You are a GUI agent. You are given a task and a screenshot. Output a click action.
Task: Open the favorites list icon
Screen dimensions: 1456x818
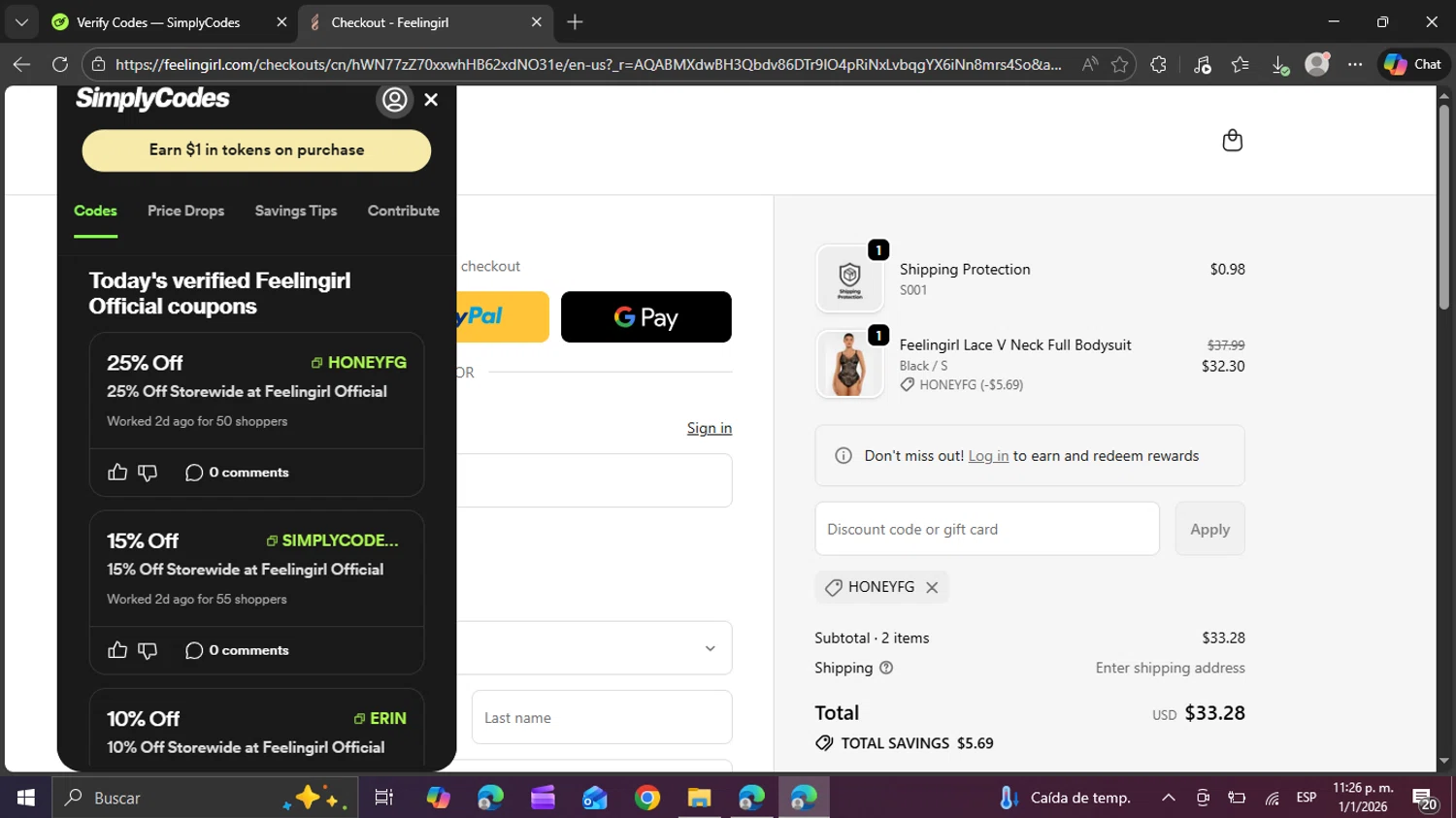pyautogui.click(x=1240, y=64)
